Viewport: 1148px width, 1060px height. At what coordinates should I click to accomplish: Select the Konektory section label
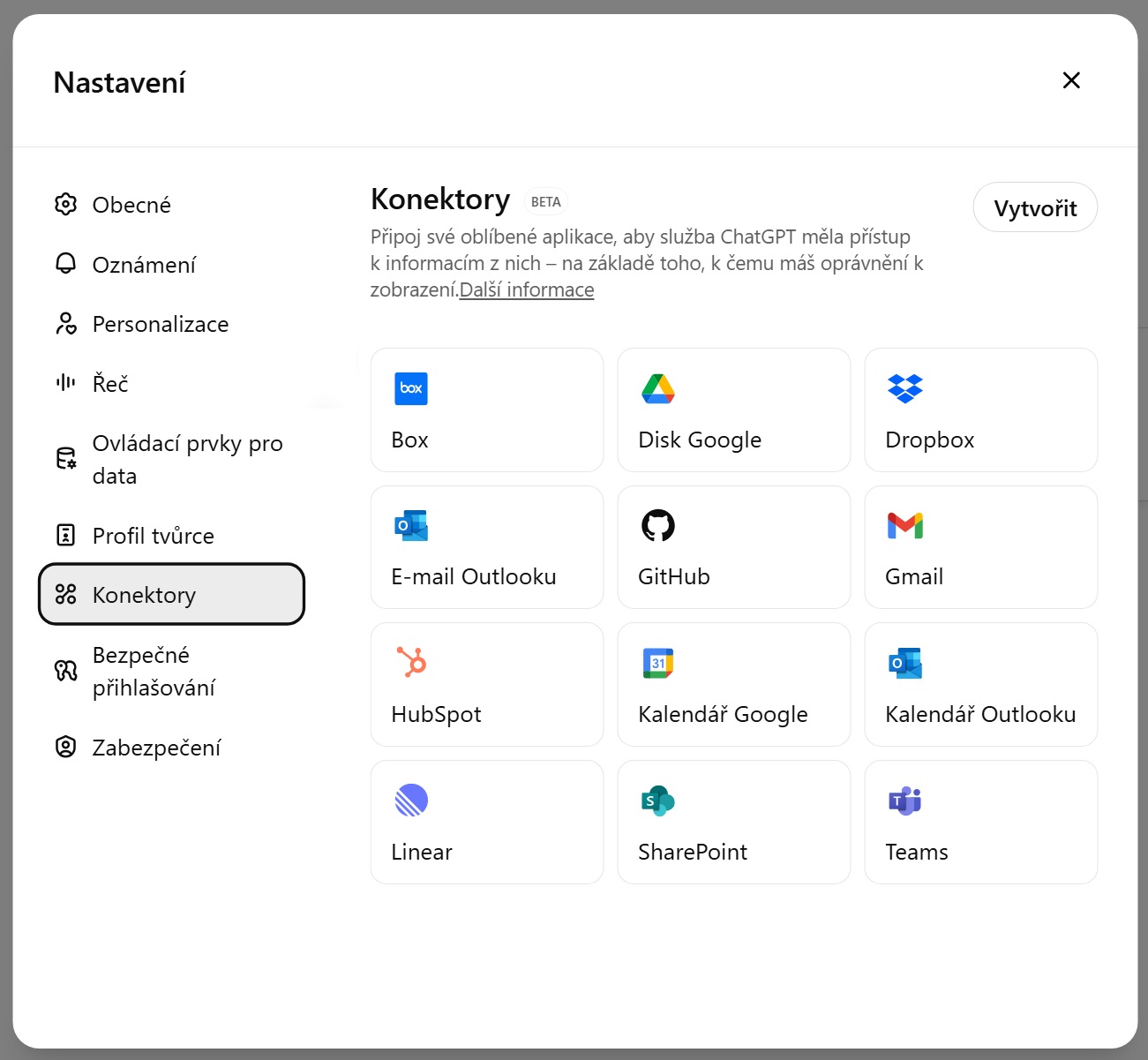click(144, 595)
